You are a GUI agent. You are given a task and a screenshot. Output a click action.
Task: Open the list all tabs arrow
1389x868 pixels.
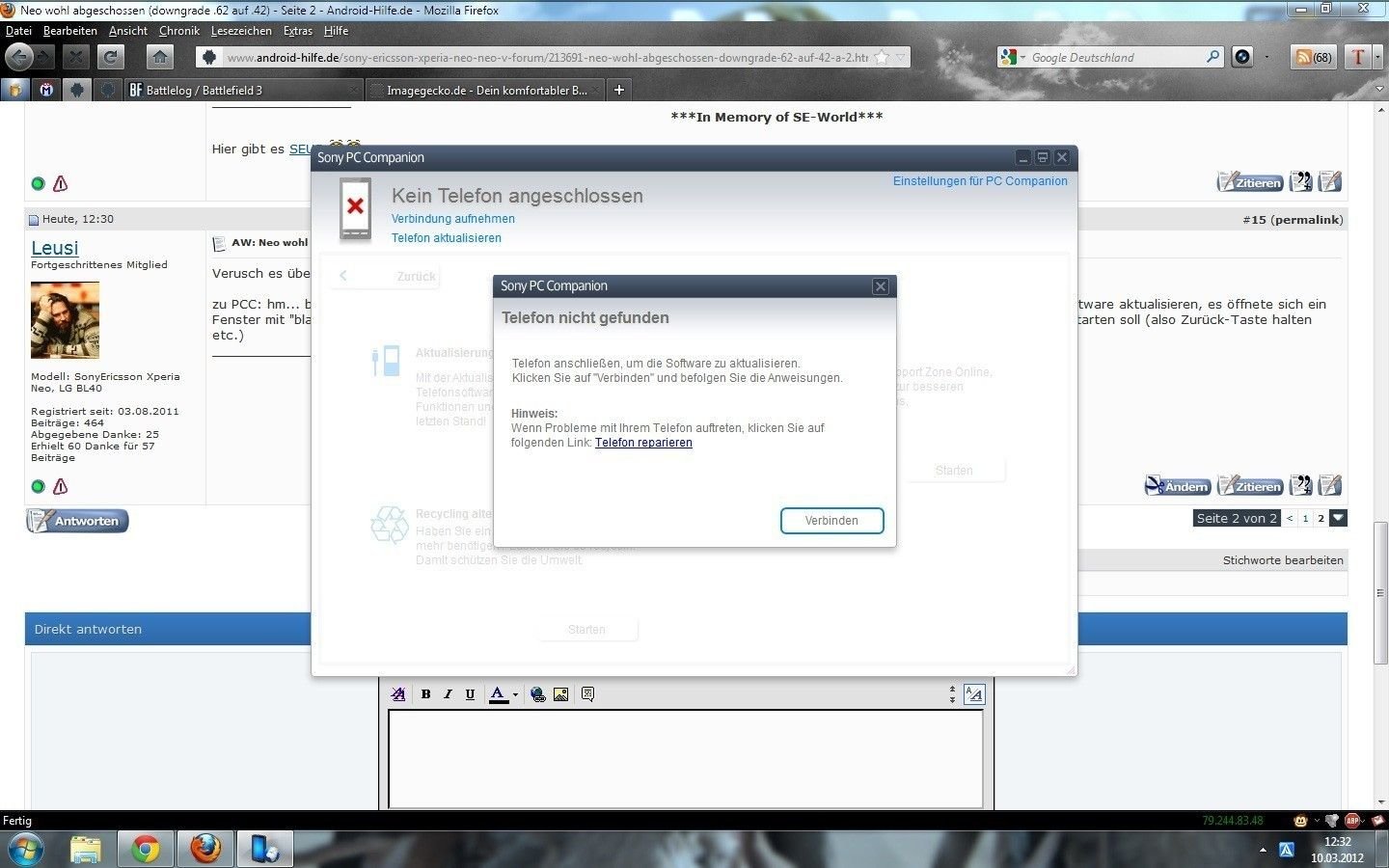click(x=1377, y=90)
